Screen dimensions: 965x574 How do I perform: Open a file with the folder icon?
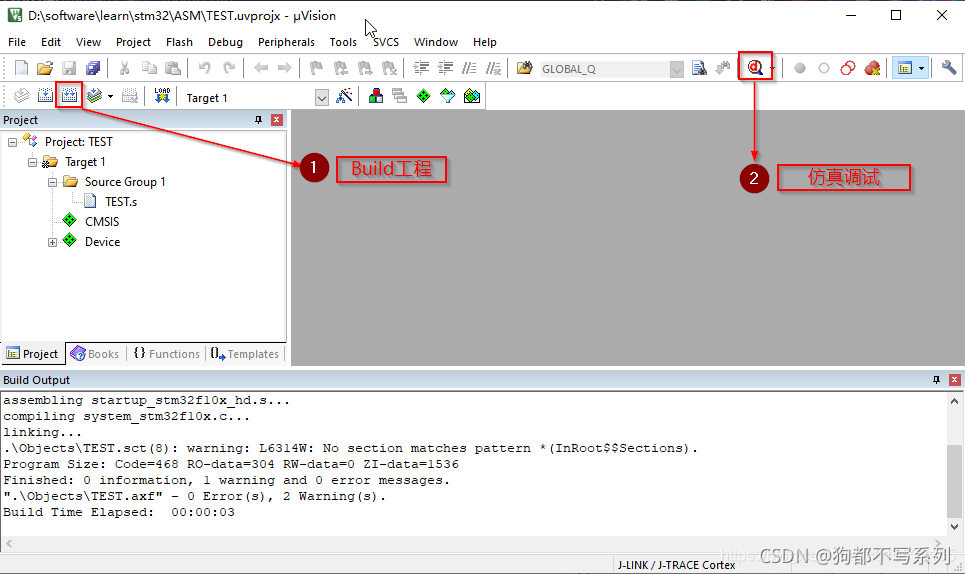coord(44,68)
